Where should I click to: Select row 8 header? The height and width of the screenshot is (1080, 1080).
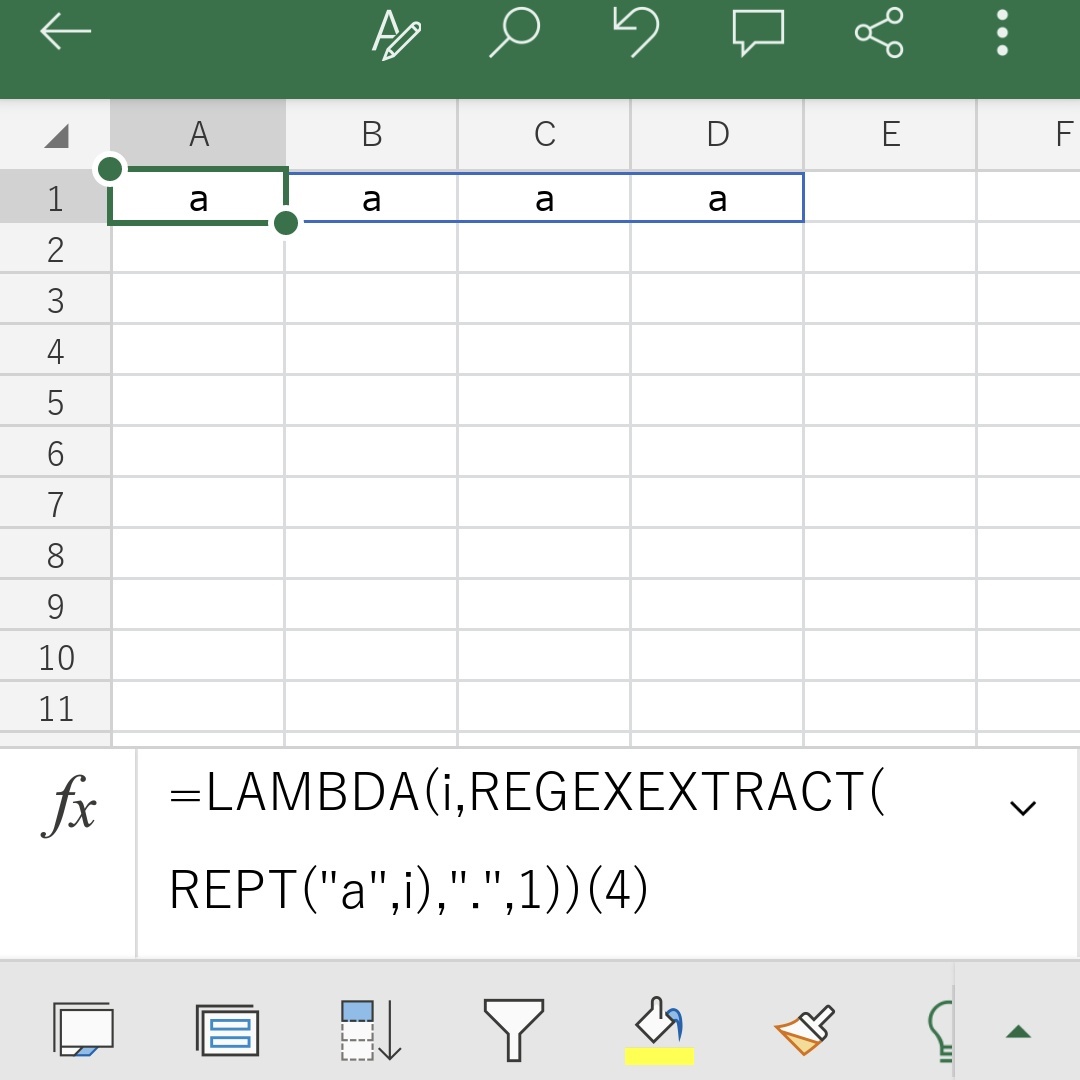pyautogui.click(x=55, y=555)
